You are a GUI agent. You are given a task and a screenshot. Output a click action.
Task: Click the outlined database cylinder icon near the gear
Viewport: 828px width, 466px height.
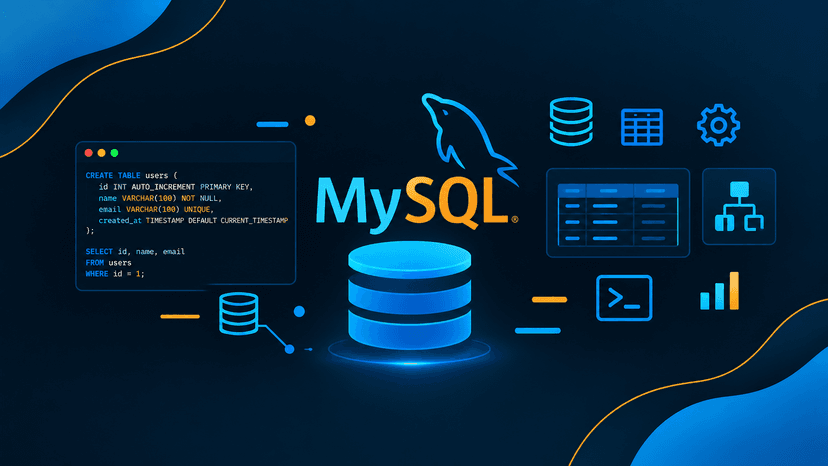[x=571, y=122]
